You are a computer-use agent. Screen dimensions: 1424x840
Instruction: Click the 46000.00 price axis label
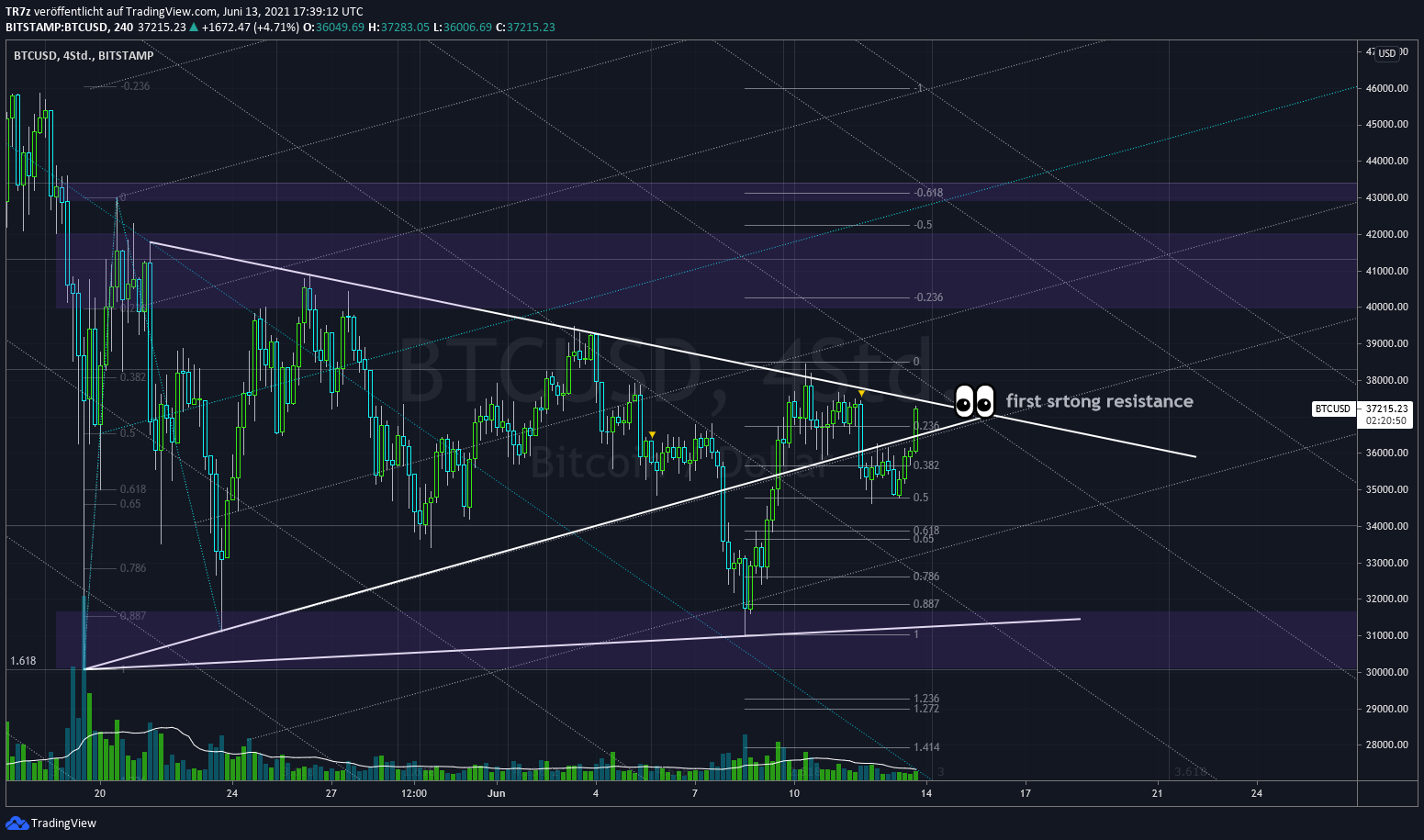(1387, 88)
